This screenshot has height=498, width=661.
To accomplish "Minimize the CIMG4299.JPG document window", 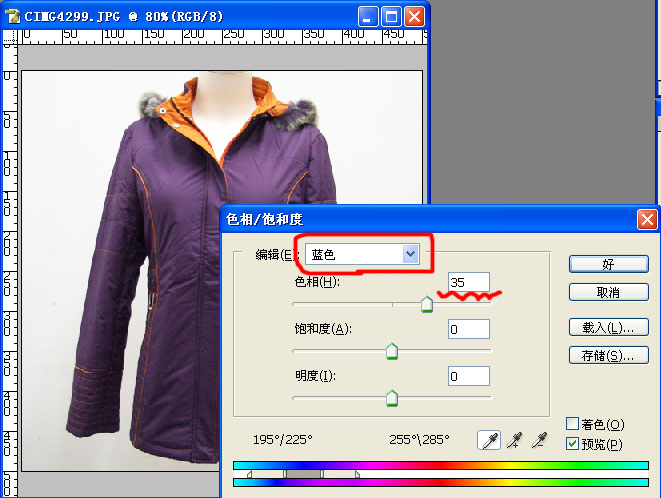I will [x=368, y=15].
